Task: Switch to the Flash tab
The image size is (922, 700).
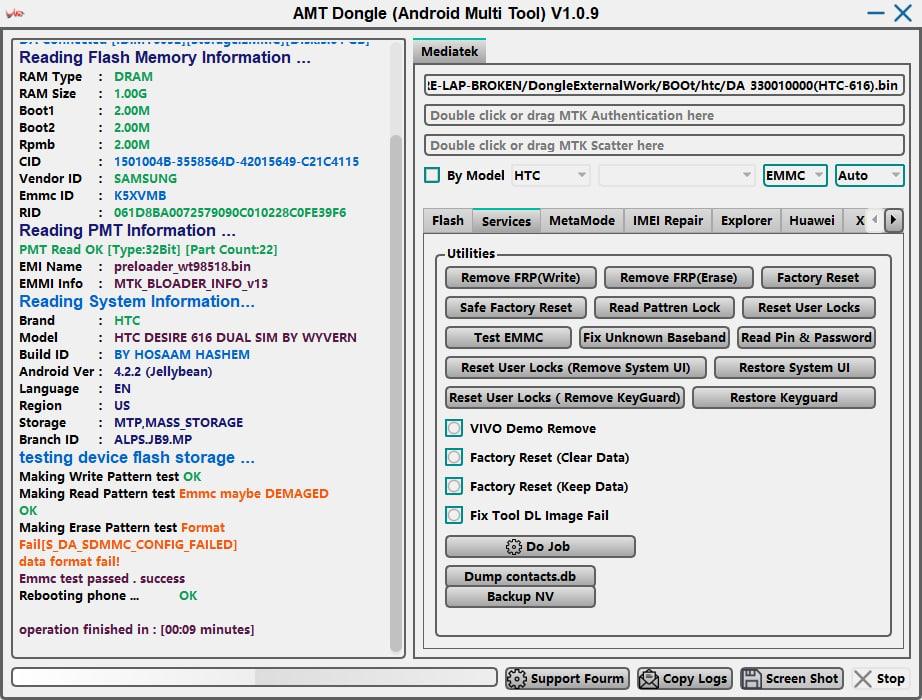Action: (448, 221)
